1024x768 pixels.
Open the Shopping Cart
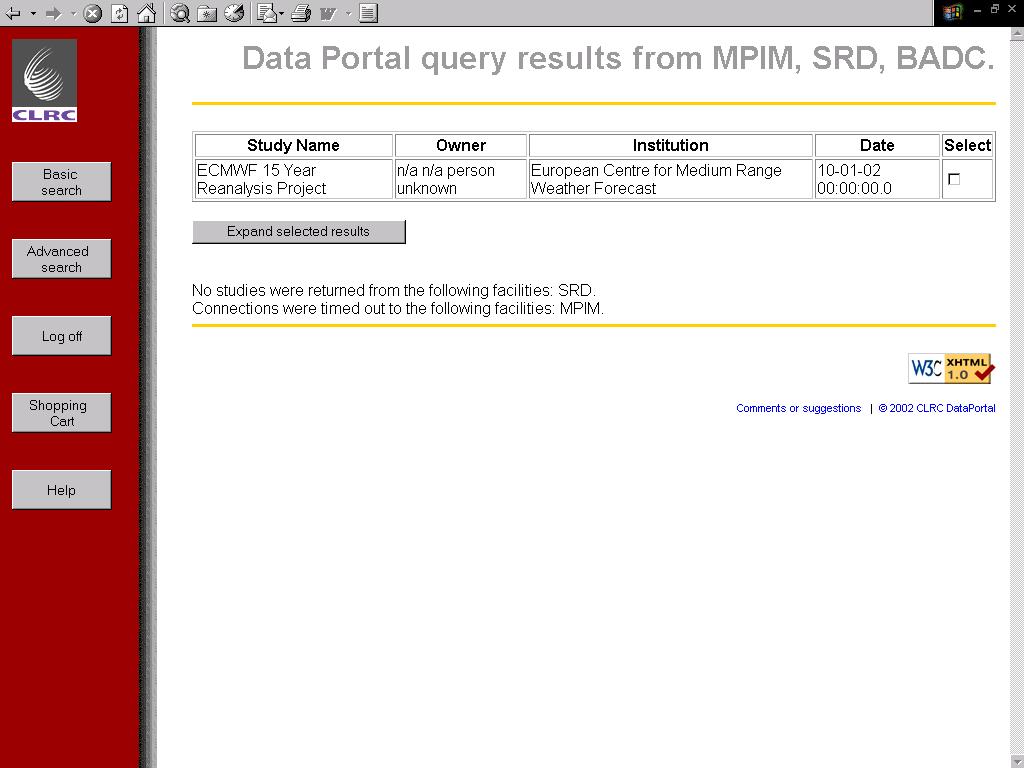click(x=61, y=413)
